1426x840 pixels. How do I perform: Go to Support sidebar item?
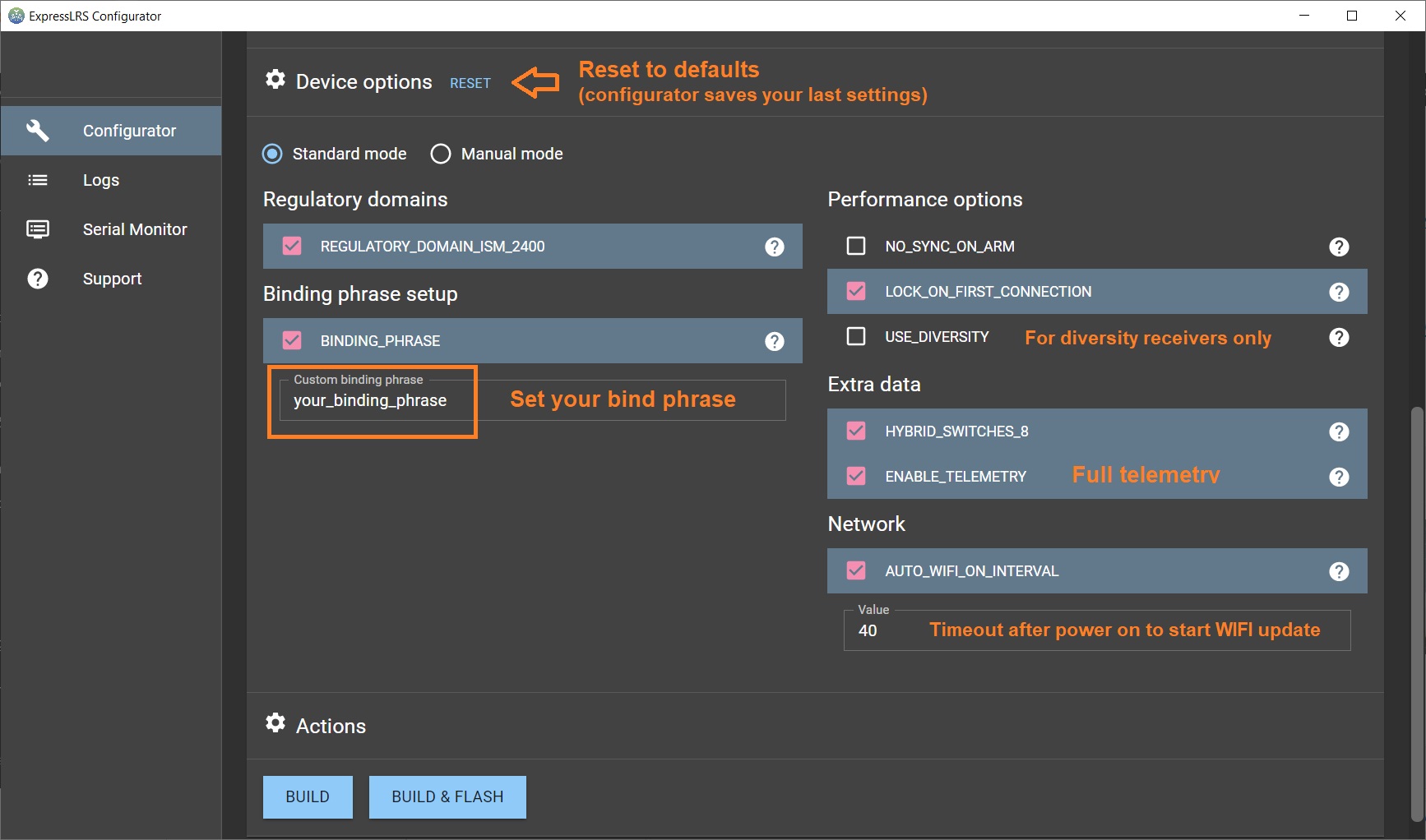point(111,279)
